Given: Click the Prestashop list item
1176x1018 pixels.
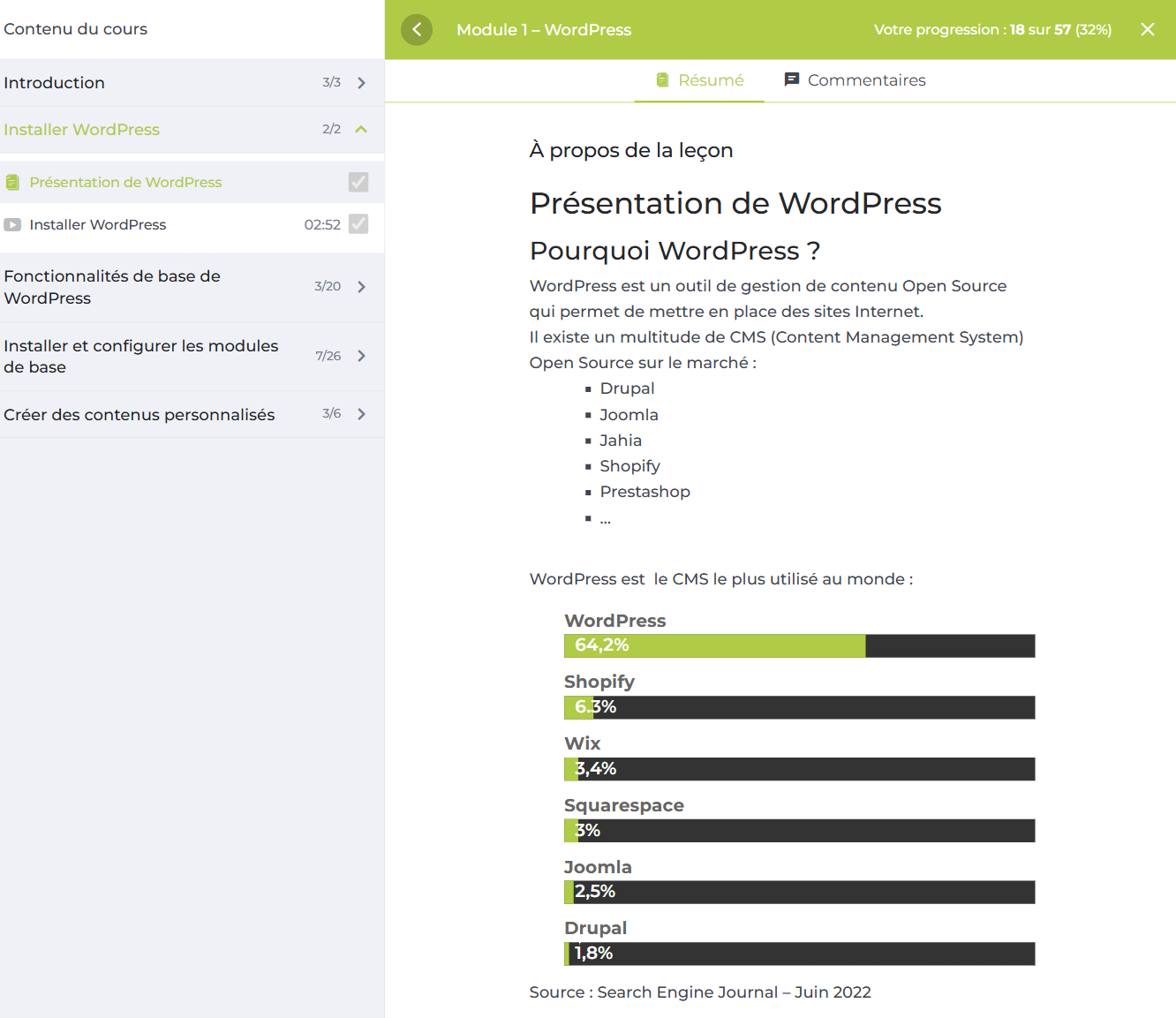Looking at the screenshot, I should coord(645,492).
